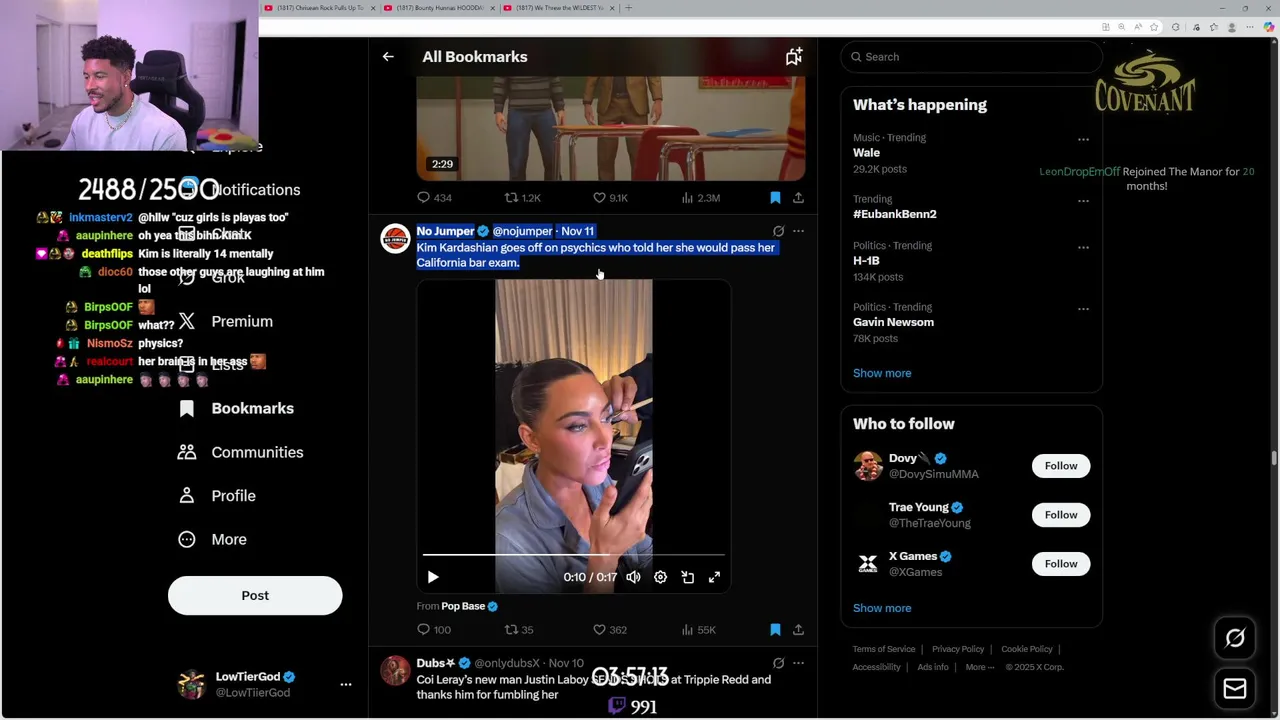Follow Trae Young
This screenshot has height=720, width=1280.
1061,515
